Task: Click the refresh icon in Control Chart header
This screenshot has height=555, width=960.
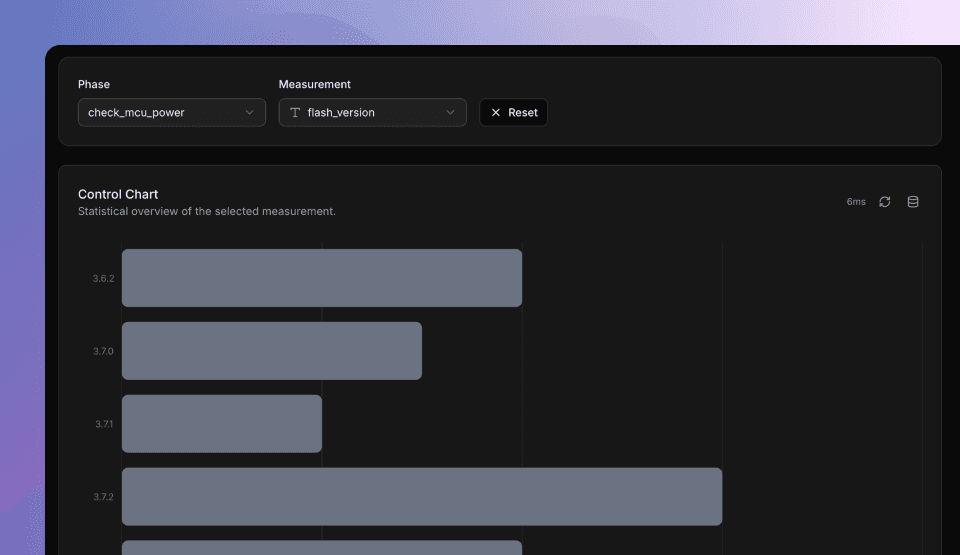Action: coord(885,202)
